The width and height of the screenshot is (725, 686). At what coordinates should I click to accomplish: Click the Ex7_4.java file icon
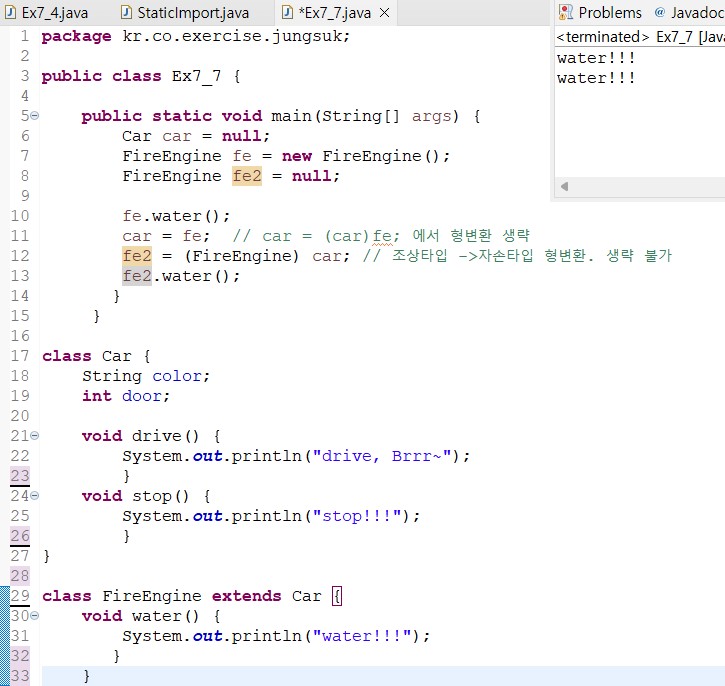[10, 12]
